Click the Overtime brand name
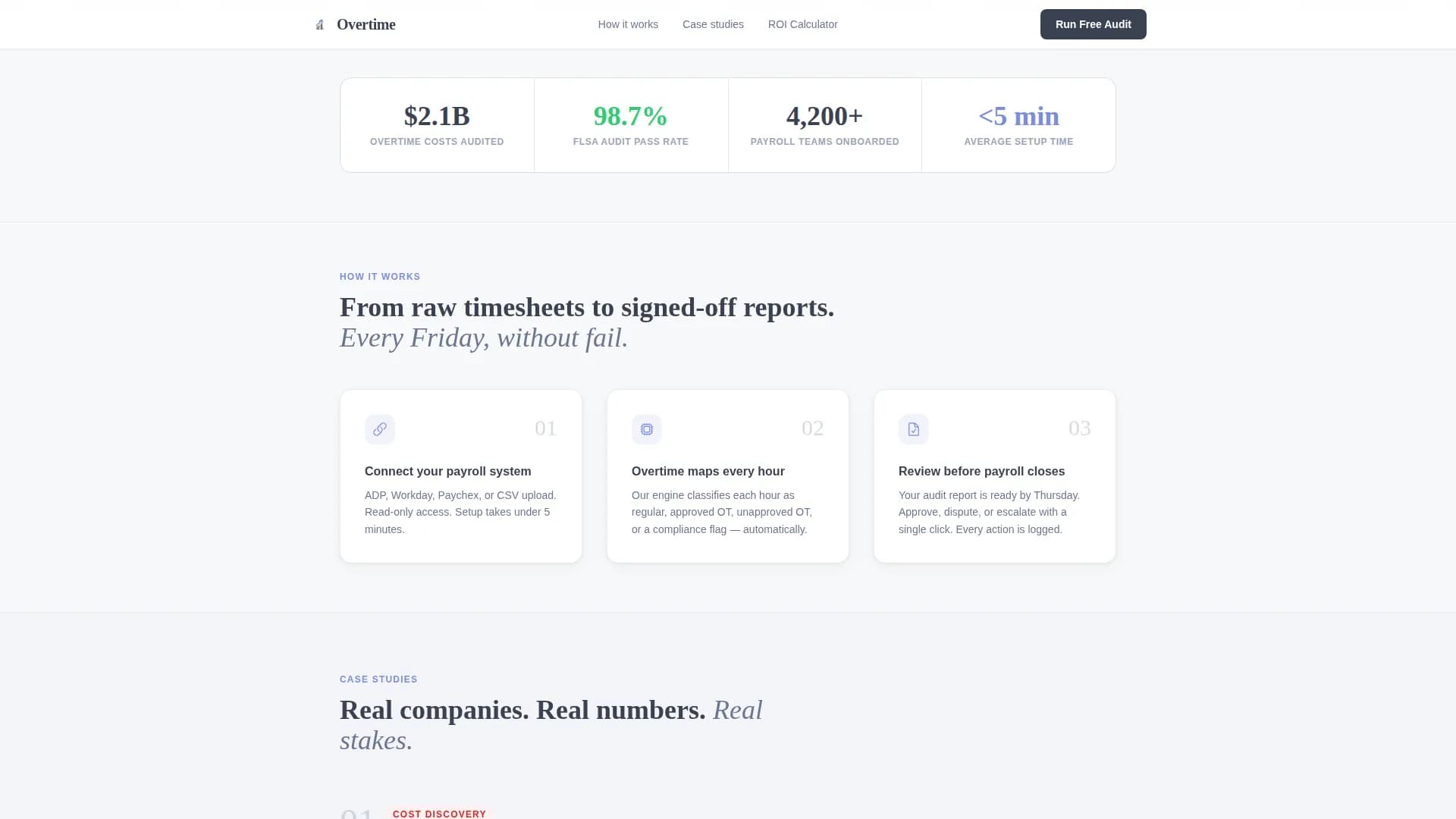The width and height of the screenshot is (1456, 819). coord(366,24)
